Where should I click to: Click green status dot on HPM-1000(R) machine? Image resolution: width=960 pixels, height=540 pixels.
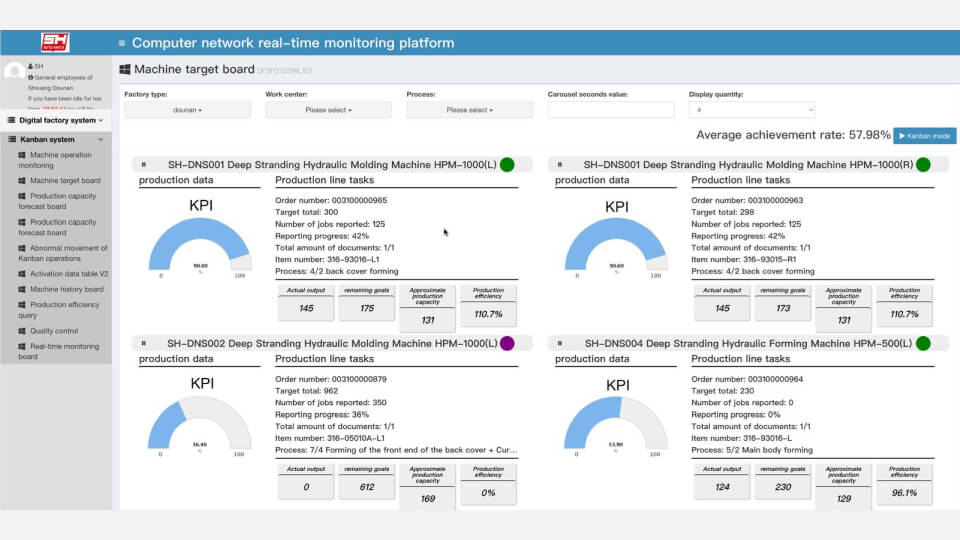923,164
